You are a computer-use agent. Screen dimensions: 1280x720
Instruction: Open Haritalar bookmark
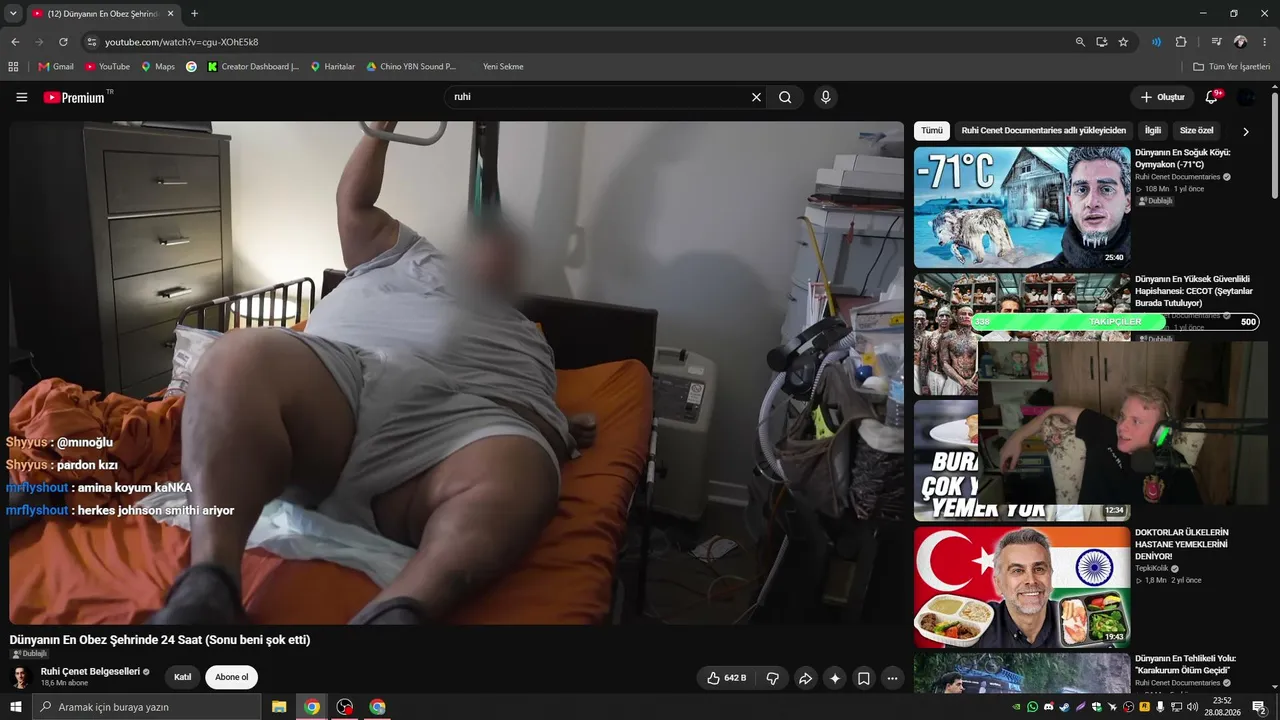pos(333,67)
